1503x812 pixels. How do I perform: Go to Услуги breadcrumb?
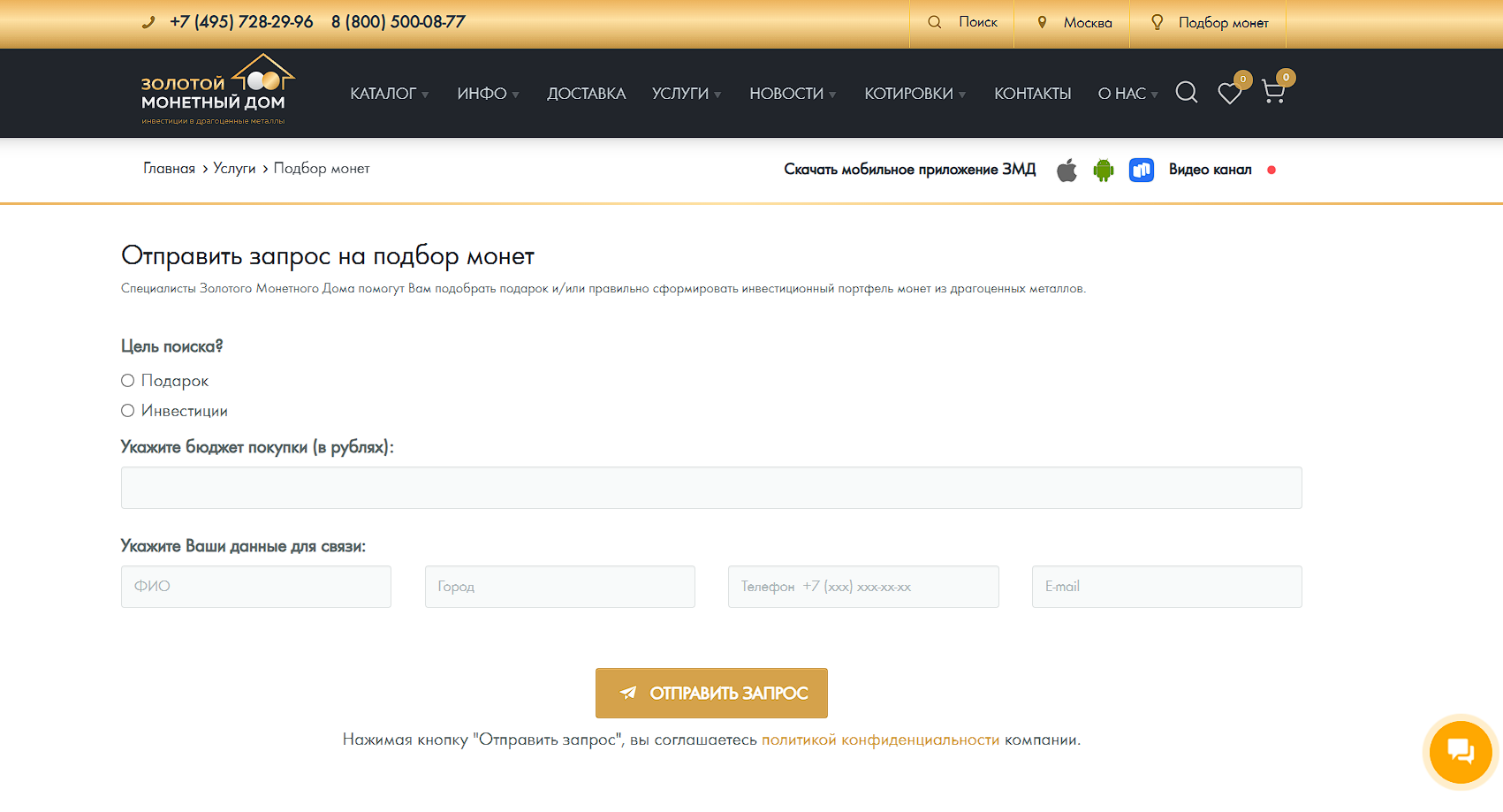click(234, 168)
